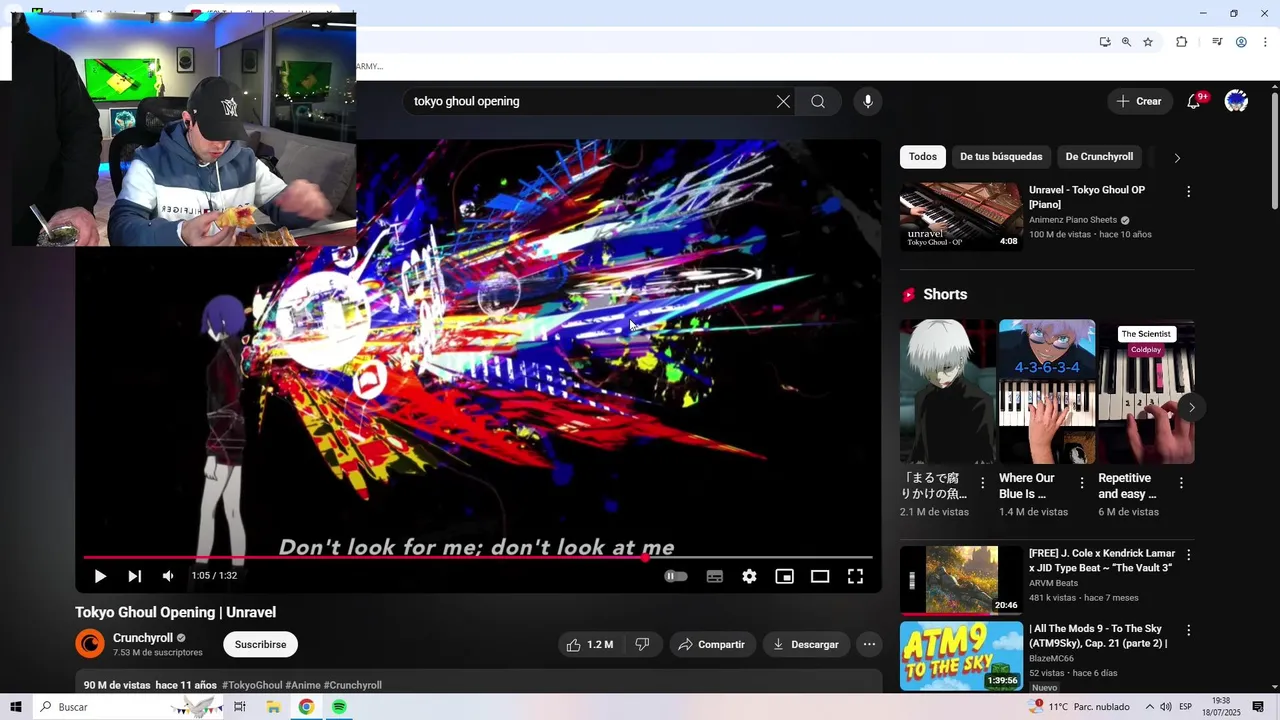This screenshot has width=1280, height=720.
Task: Select 'De tus búsquedas' chip
Action: [1001, 157]
